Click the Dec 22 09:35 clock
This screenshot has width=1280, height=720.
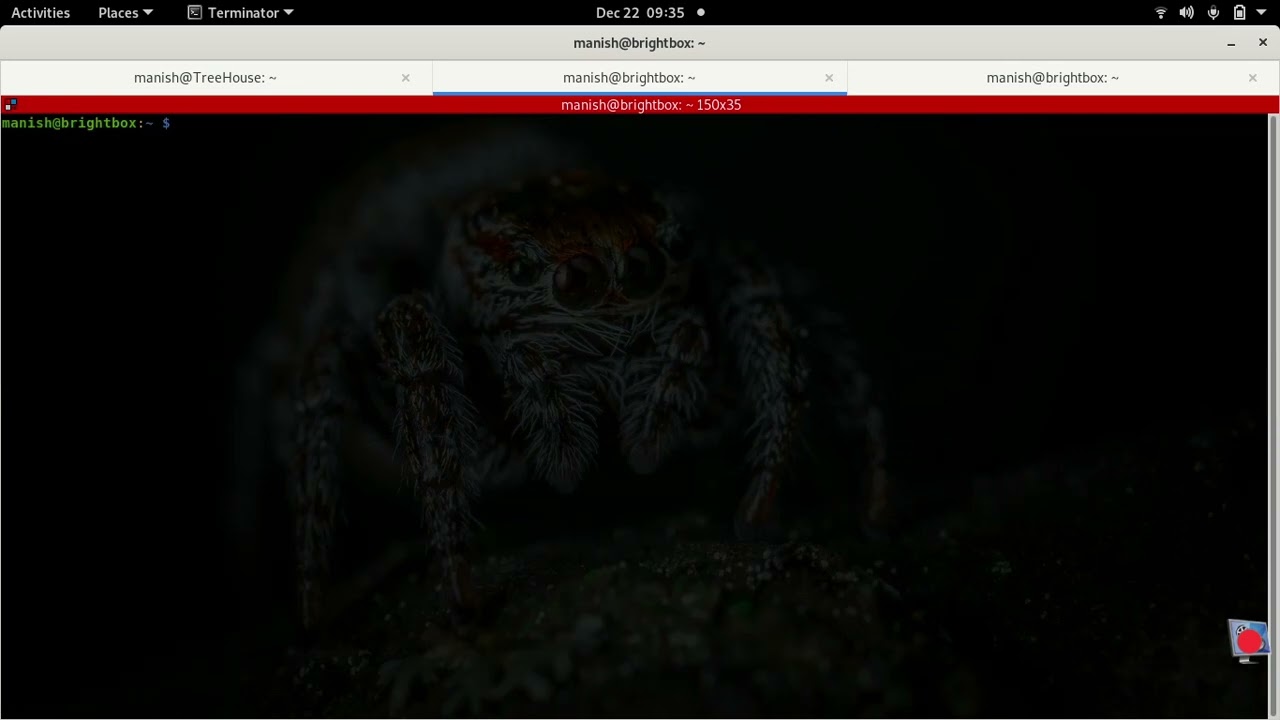(640, 13)
